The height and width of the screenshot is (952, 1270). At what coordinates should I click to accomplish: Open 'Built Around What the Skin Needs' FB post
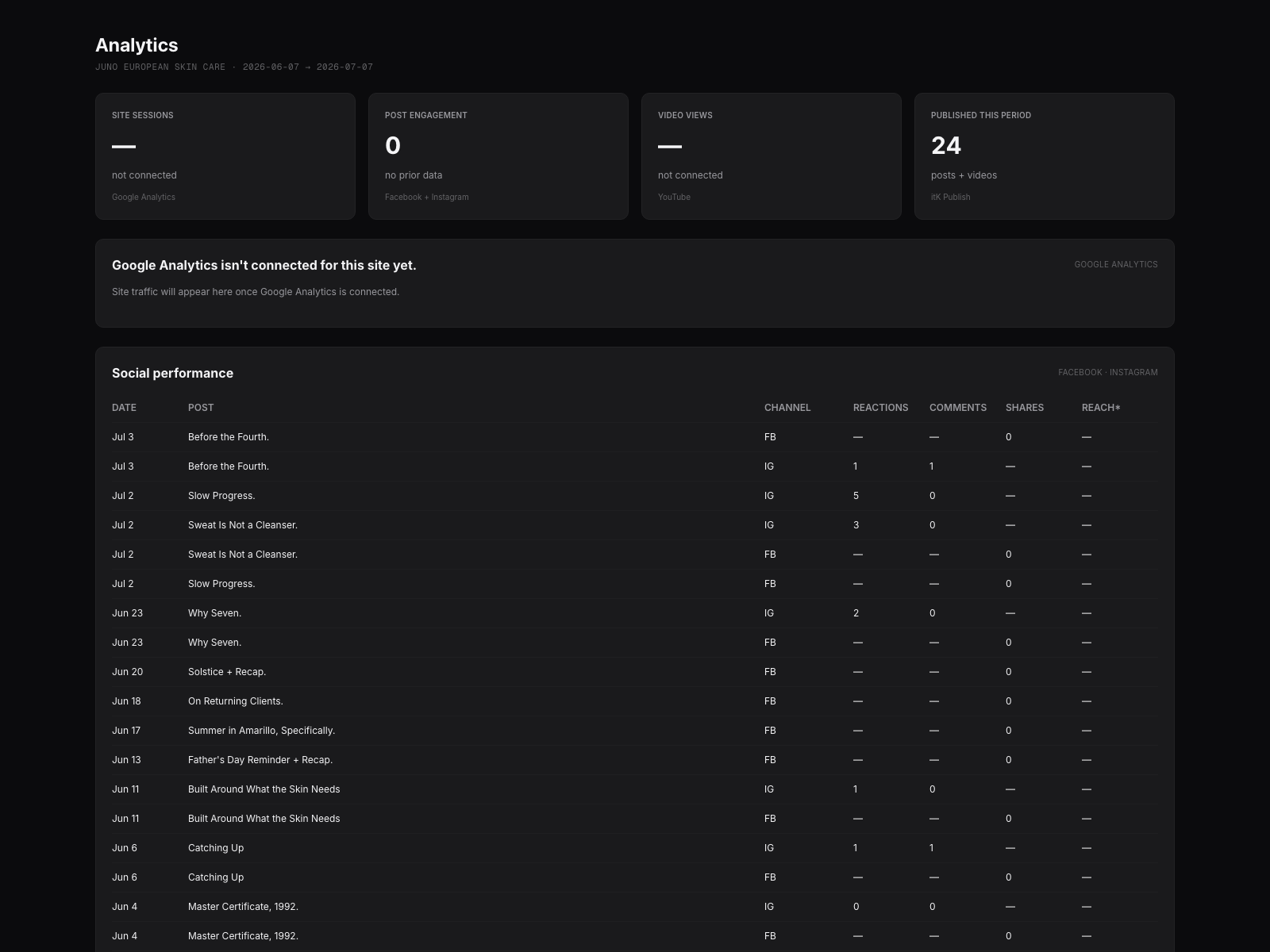coord(264,819)
